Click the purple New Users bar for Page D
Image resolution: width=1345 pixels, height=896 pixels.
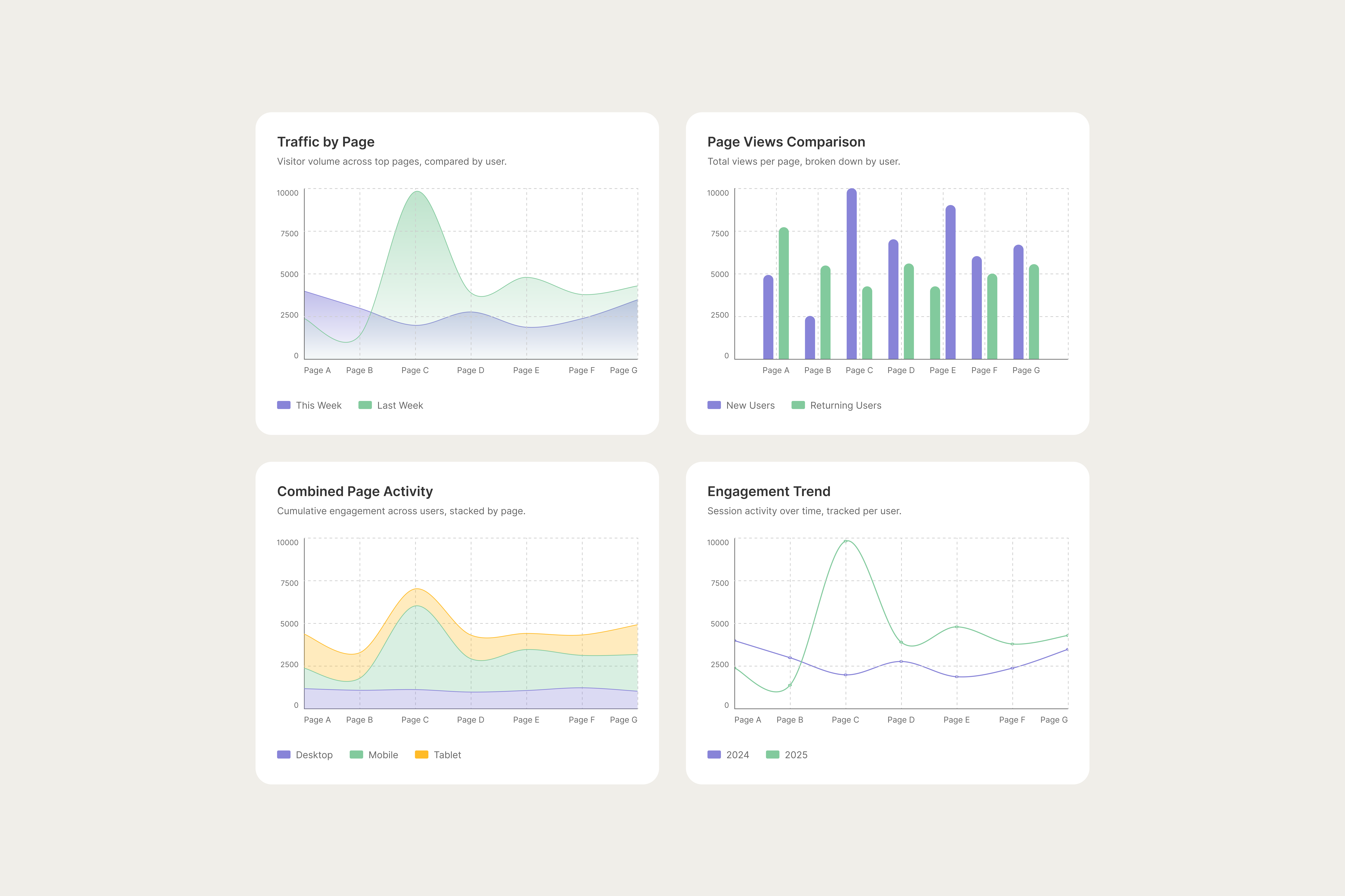pyautogui.click(x=893, y=299)
